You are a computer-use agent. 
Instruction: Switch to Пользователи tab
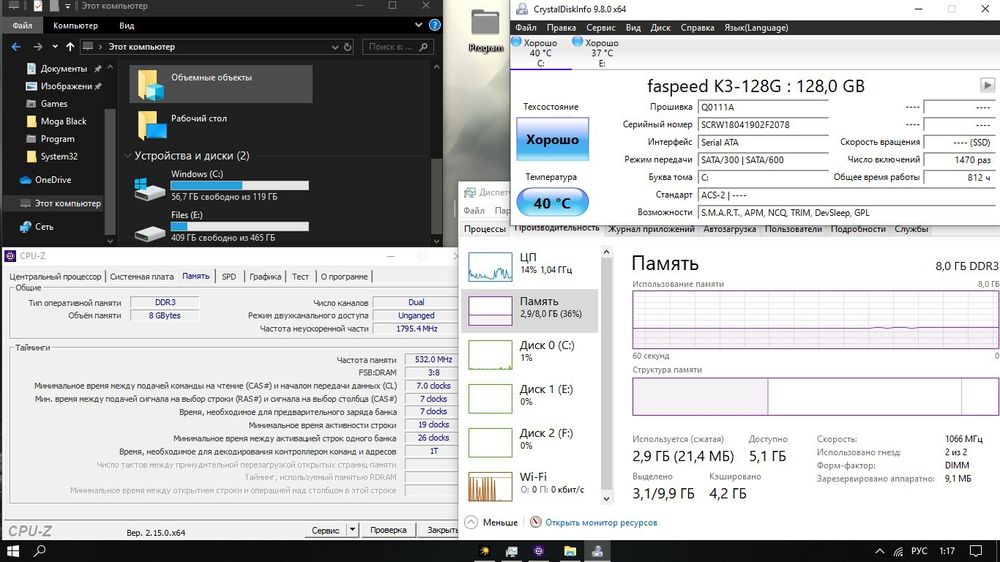[793, 229]
